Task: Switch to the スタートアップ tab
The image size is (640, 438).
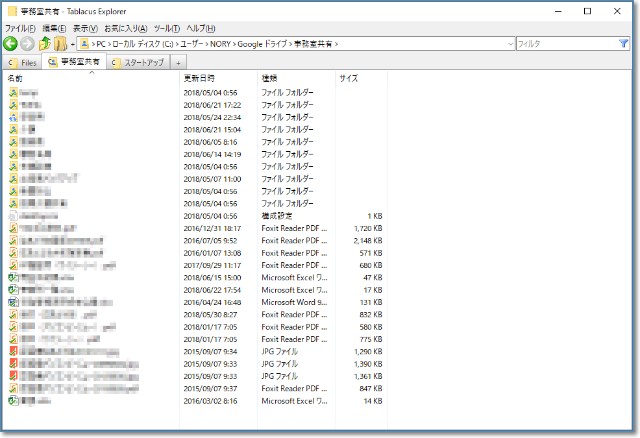Action: click(x=138, y=62)
